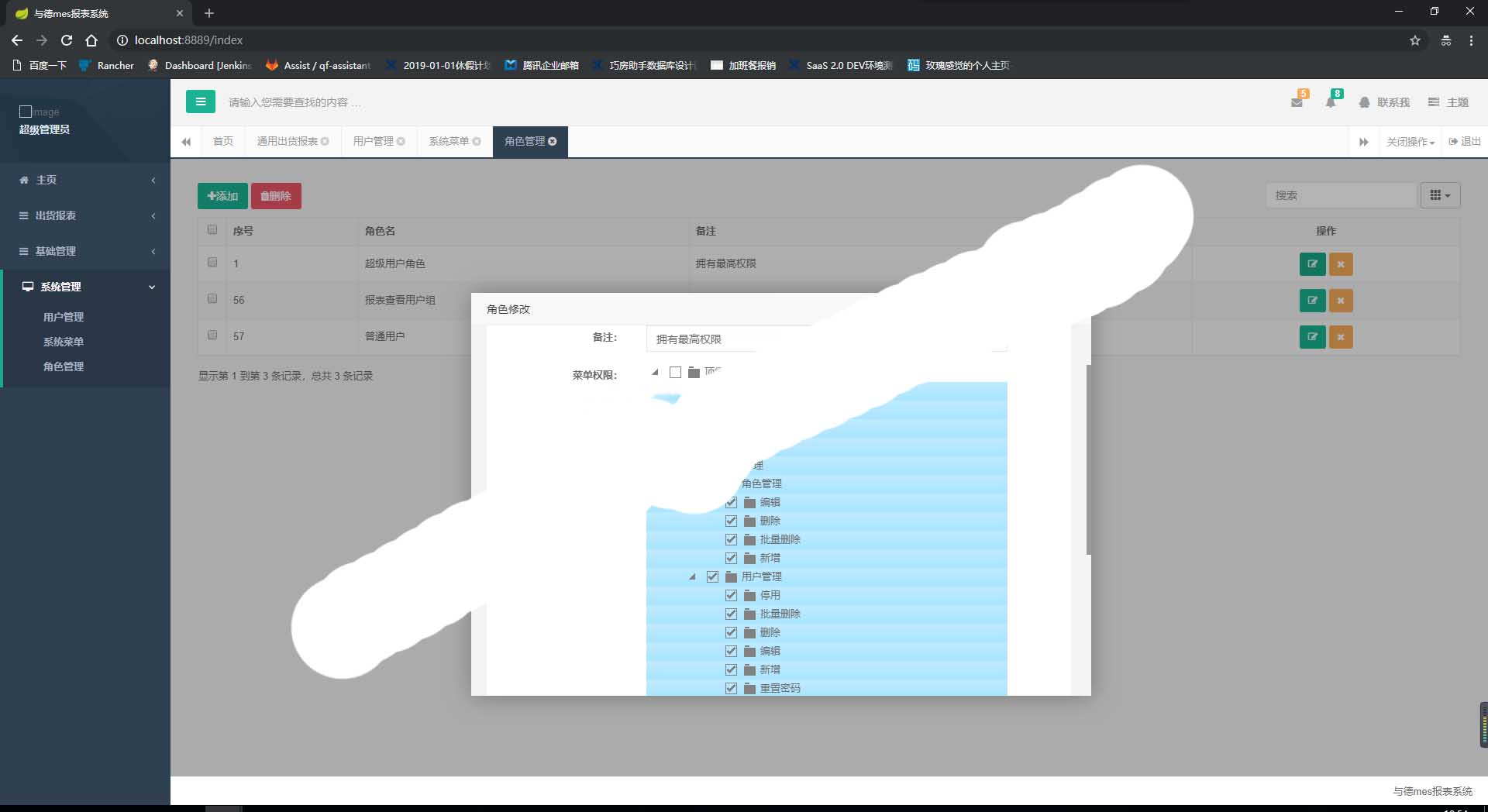The image size is (1488, 812).
Task: Open 系统菜单 in the left sidebar
Action: click(64, 342)
